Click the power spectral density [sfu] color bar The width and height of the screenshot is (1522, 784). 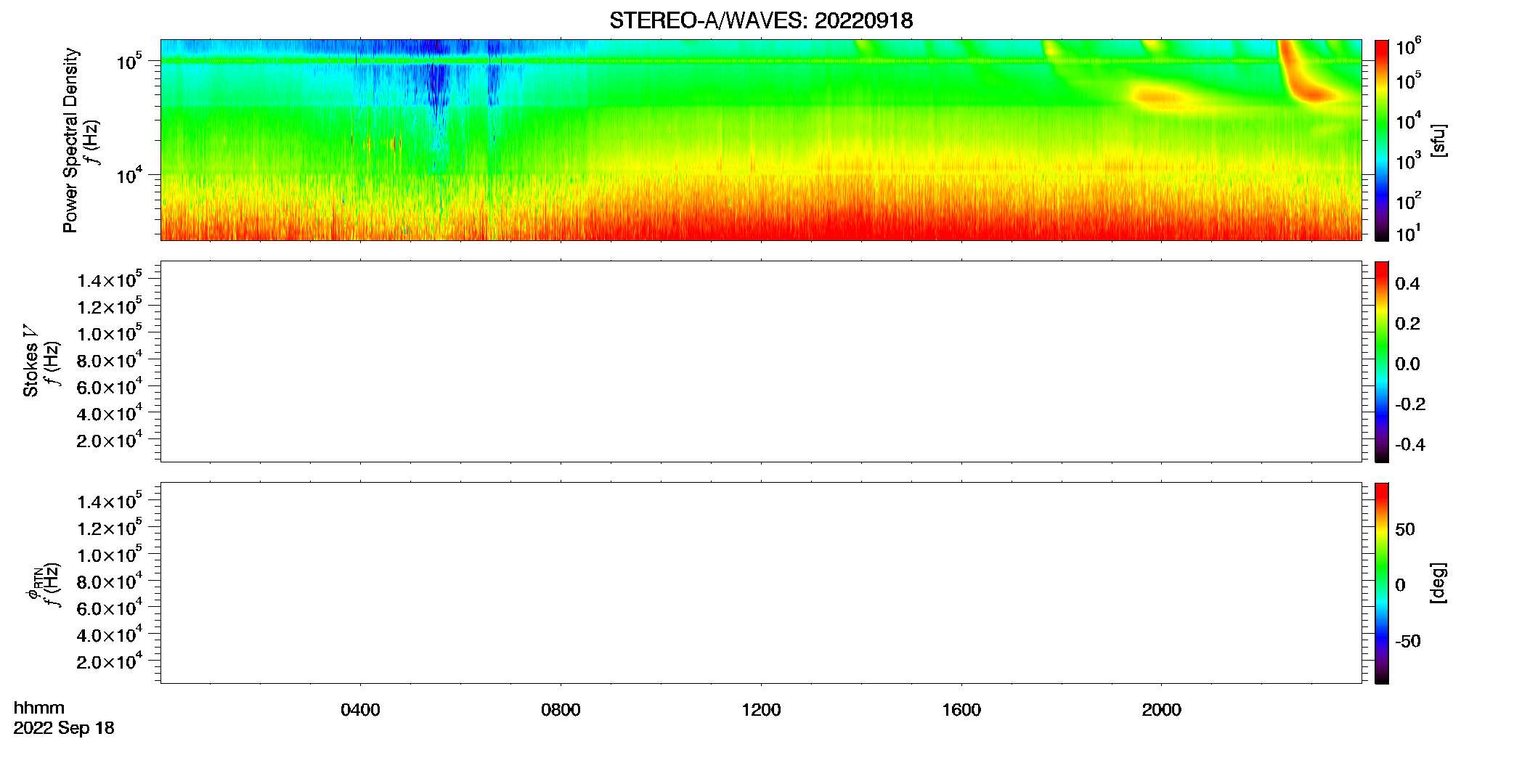tap(1381, 140)
